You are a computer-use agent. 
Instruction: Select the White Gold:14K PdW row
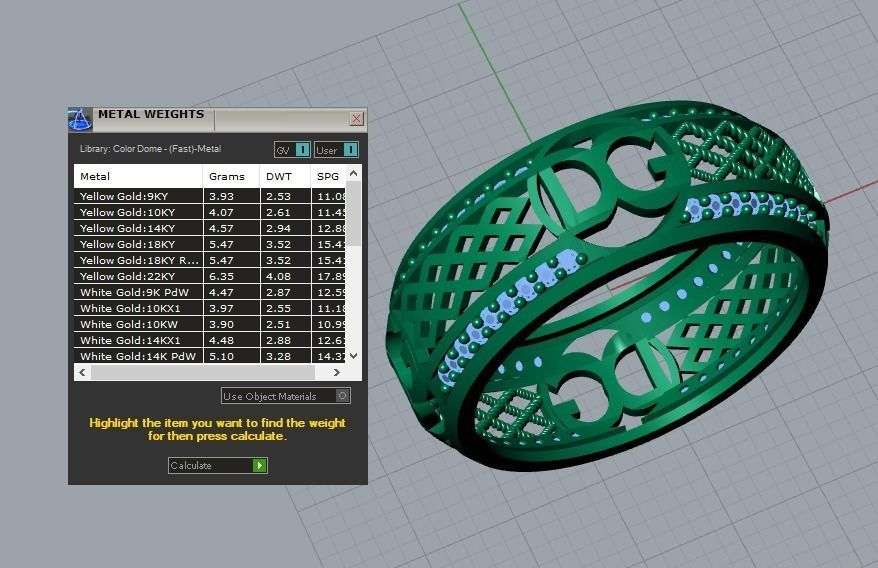(x=210, y=356)
